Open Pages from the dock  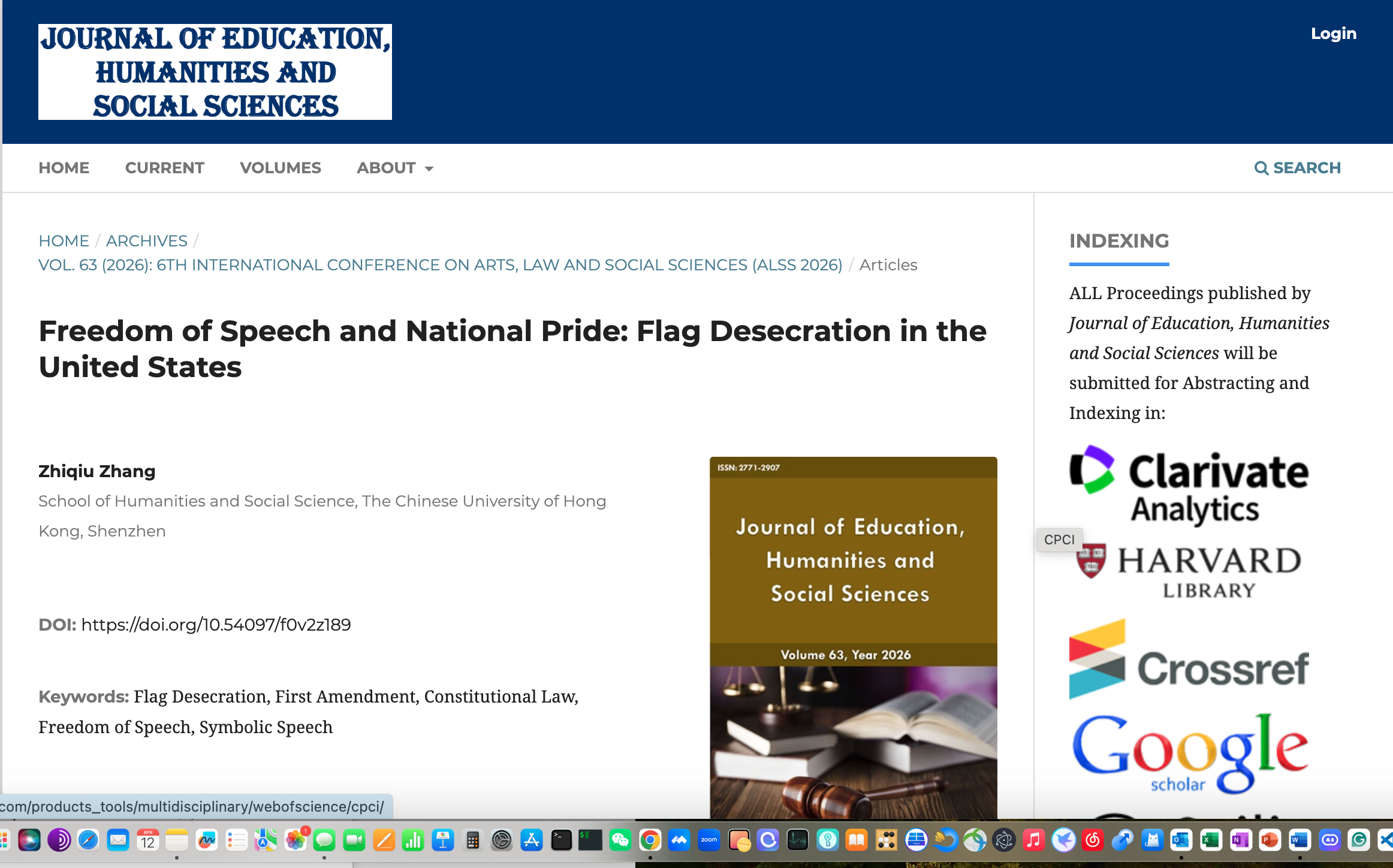point(384,840)
